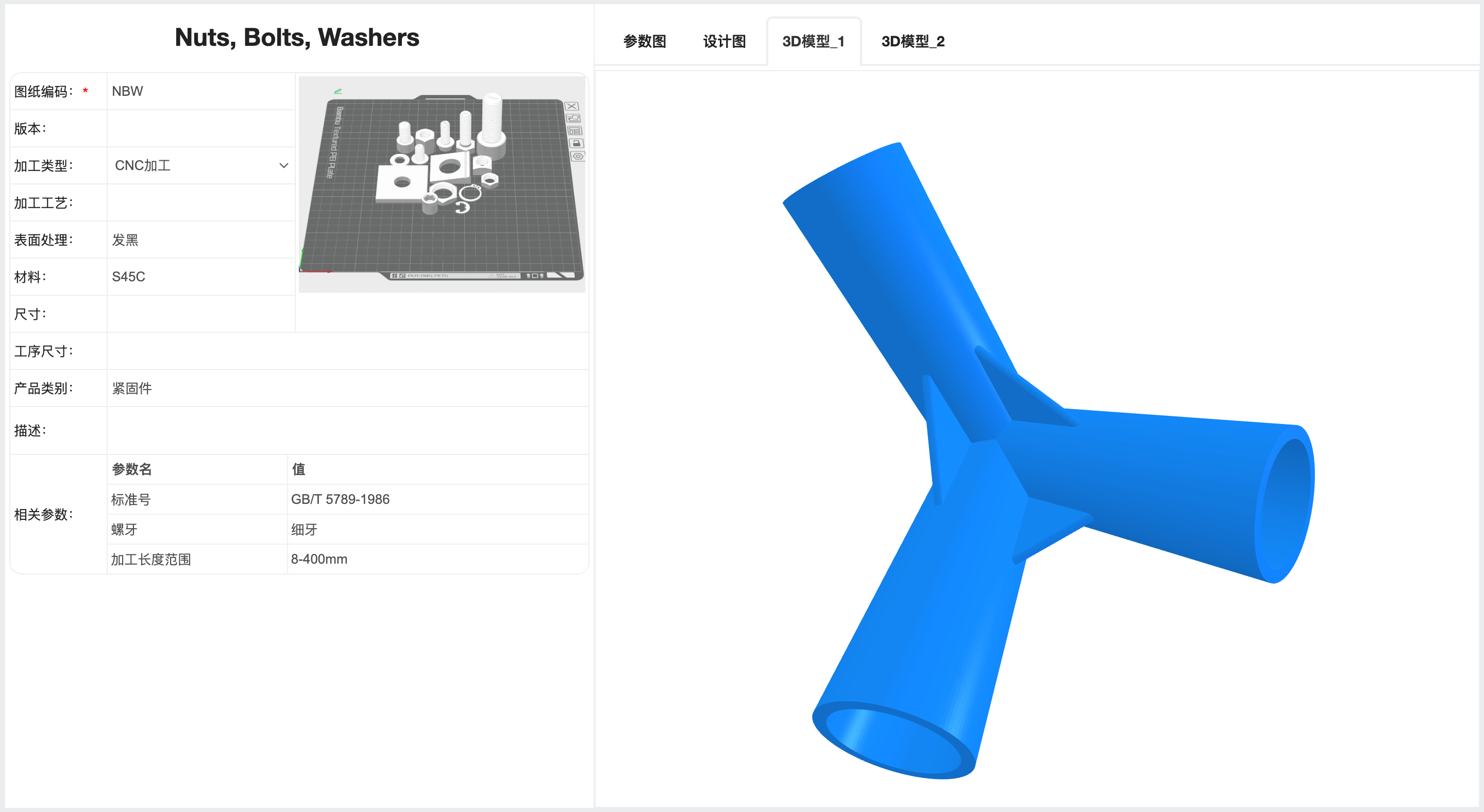This screenshot has width=1484, height=812.
Task: Click the X remove-plate icon on the build plate image
Action: tap(571, 107)
